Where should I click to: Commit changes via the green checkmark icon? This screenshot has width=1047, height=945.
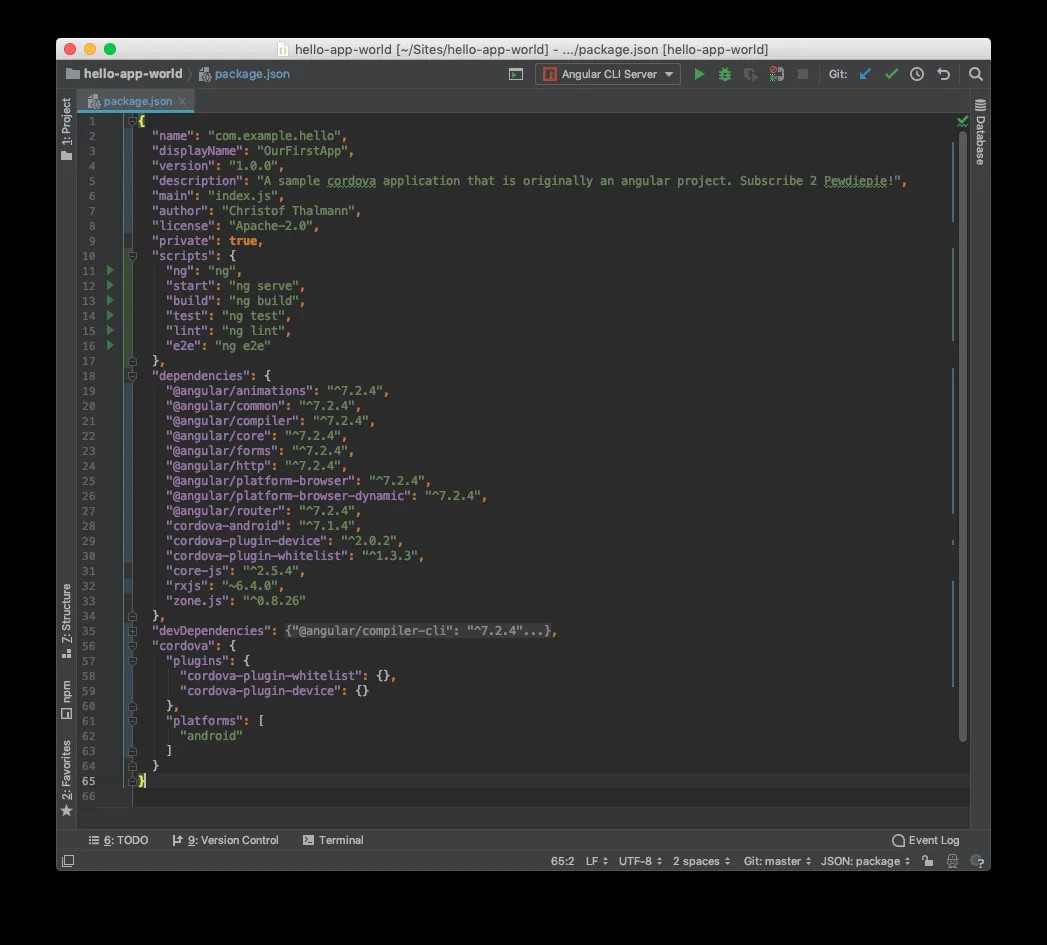tap(890, 74)
